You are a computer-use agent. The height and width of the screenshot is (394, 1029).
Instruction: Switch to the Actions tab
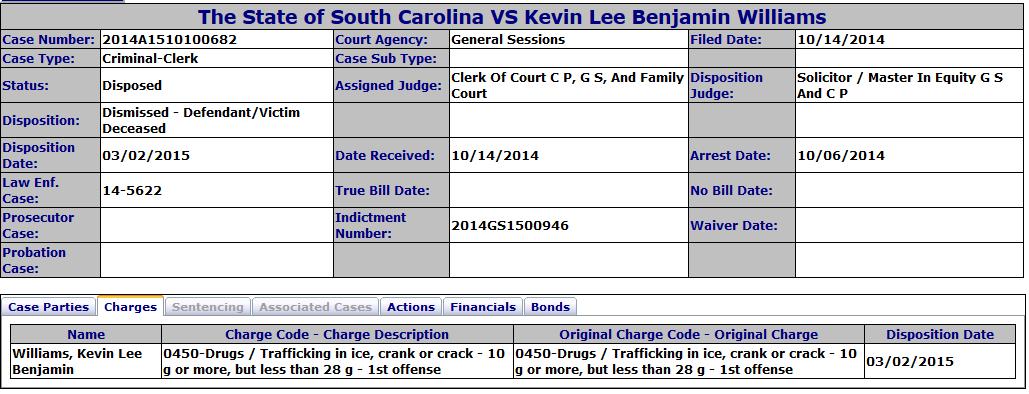point(411,307)
